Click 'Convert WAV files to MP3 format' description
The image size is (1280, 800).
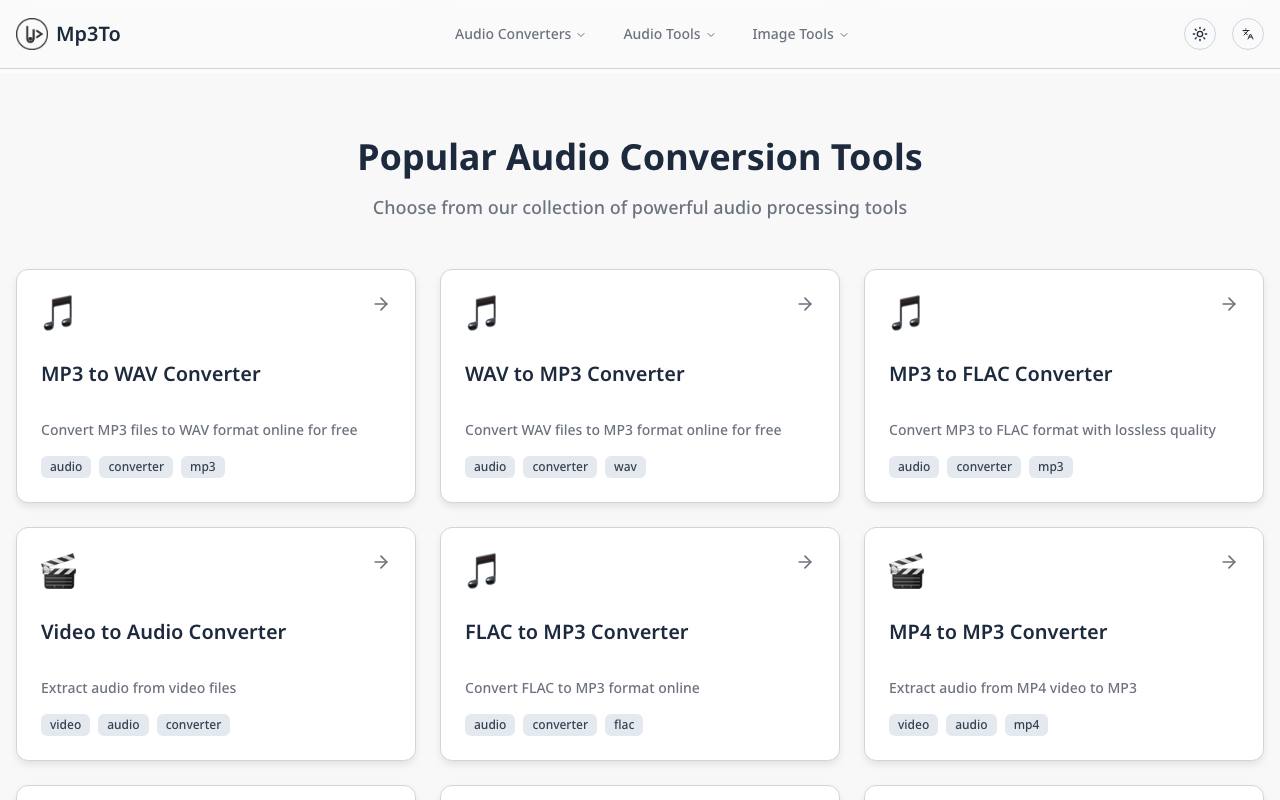pyautogui.click(x=623, y=430)
